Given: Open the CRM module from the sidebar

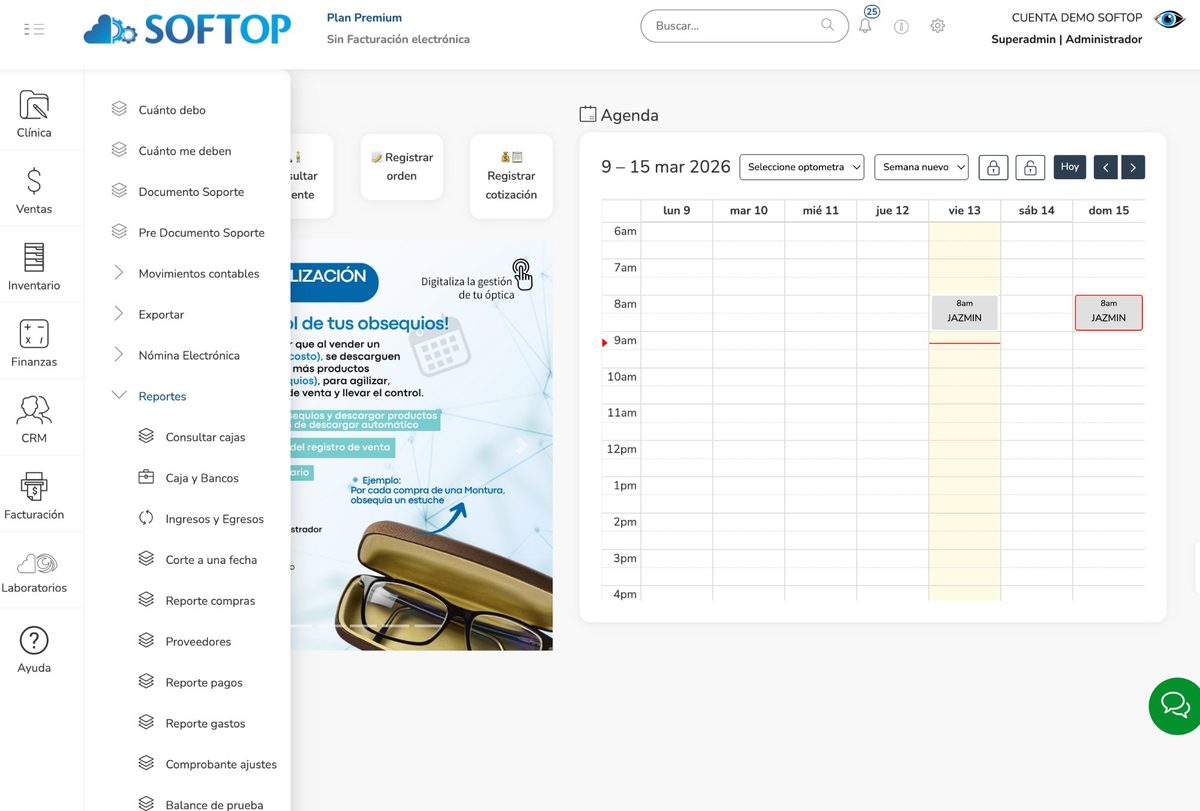Looking at the screenshot, I should [33, 417].
